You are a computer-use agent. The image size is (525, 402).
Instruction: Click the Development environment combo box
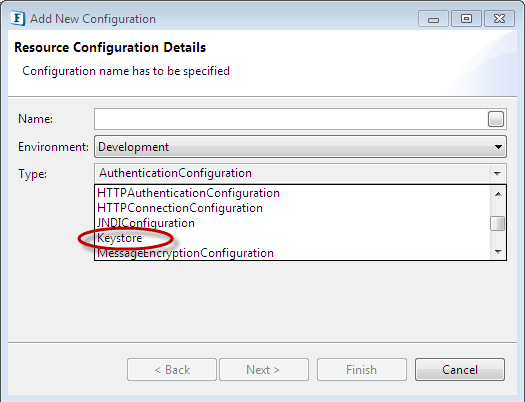coord(300,147)
